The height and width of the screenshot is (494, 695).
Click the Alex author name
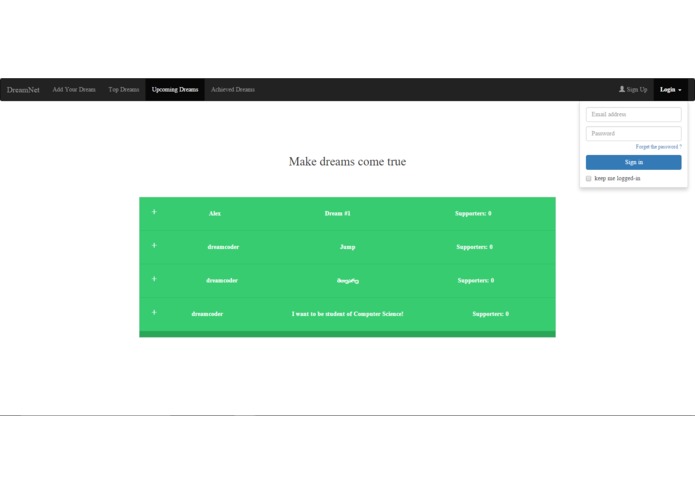pos(215,214)
